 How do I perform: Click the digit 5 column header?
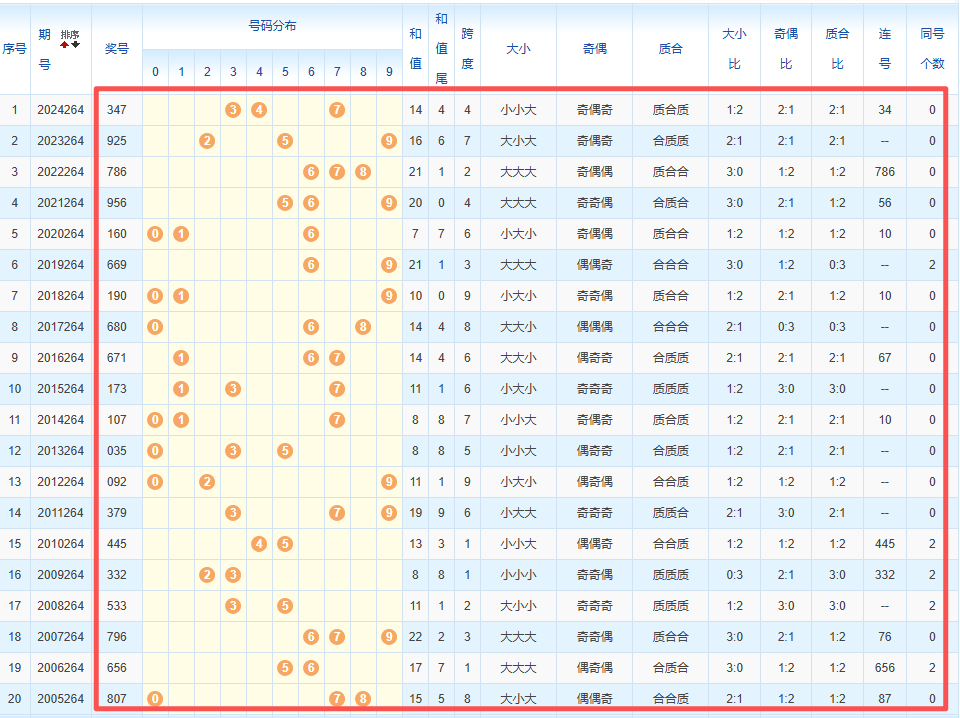[x=285, y=72]
